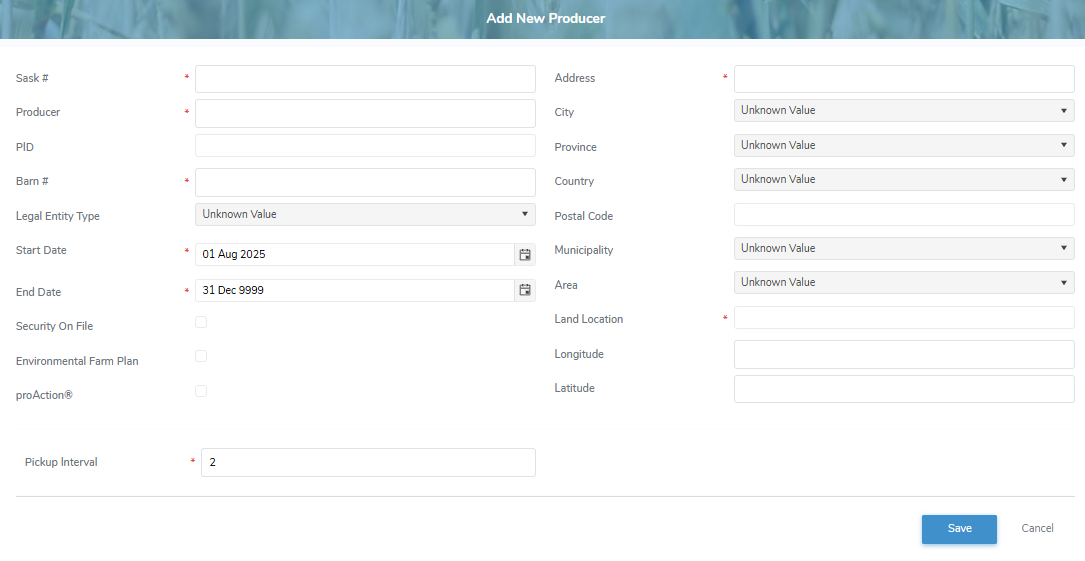Select the Barn # text box

point(365,182)
